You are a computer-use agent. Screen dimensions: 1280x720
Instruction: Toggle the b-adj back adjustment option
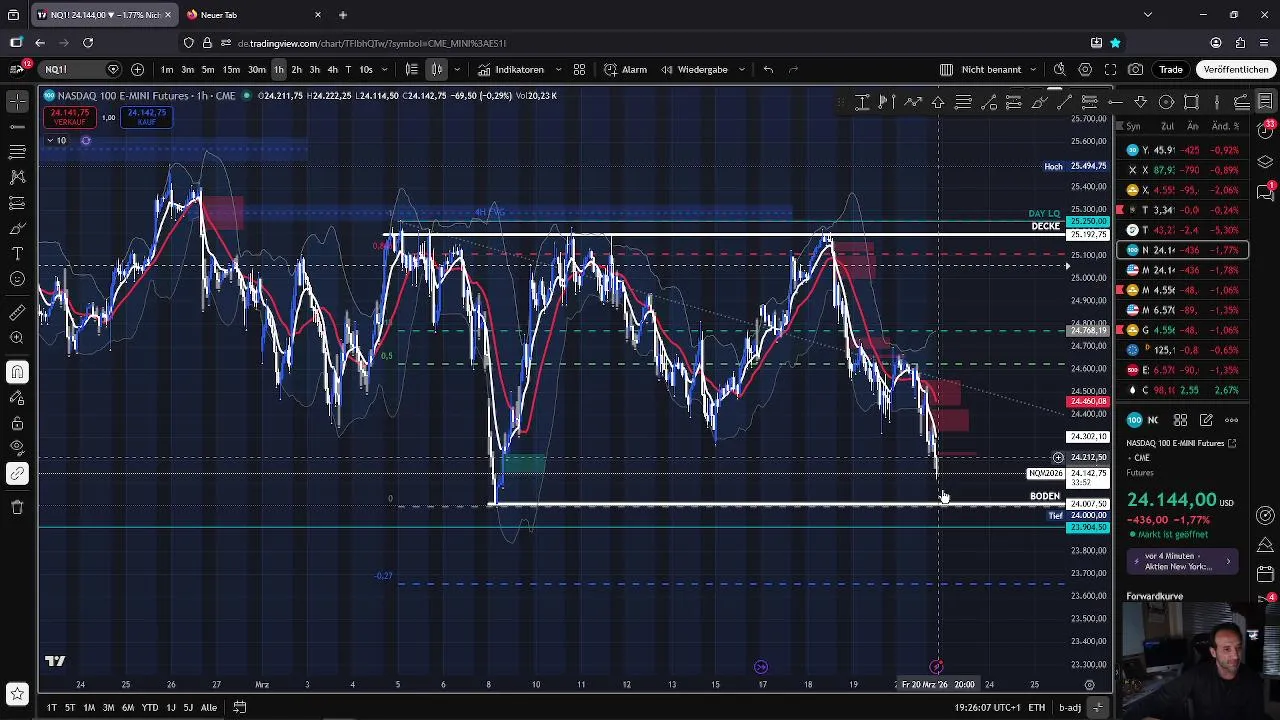pyautogui.click(x=1070, y=707)
